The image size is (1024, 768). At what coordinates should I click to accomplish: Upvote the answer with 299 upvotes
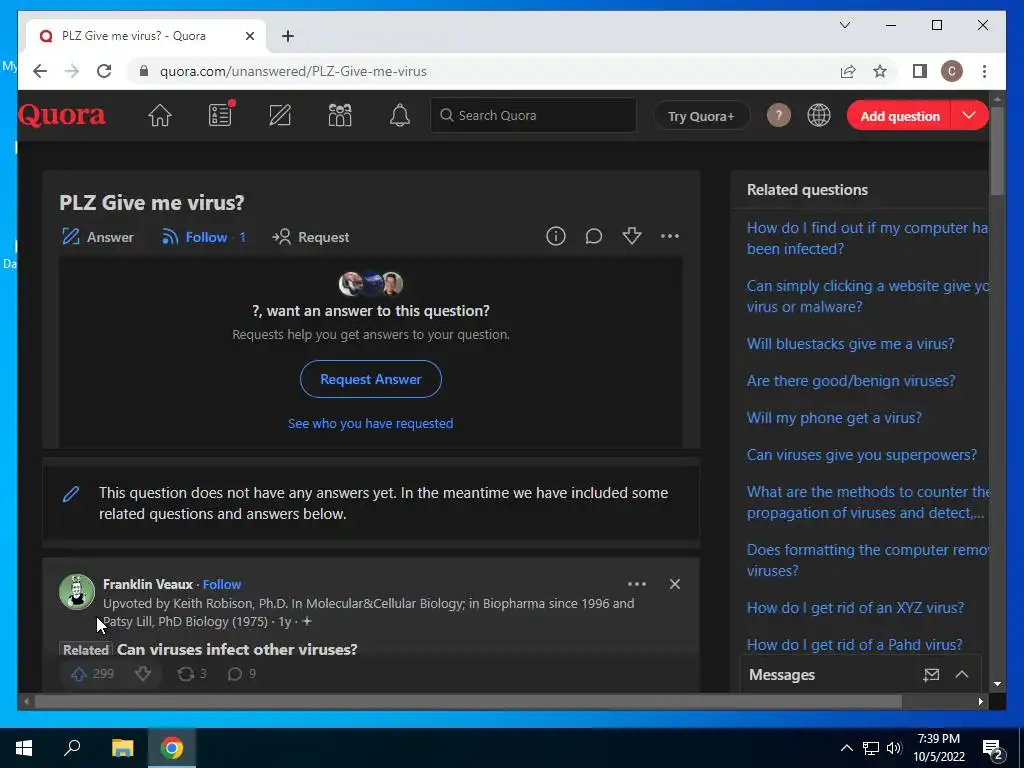pos(92,674)
